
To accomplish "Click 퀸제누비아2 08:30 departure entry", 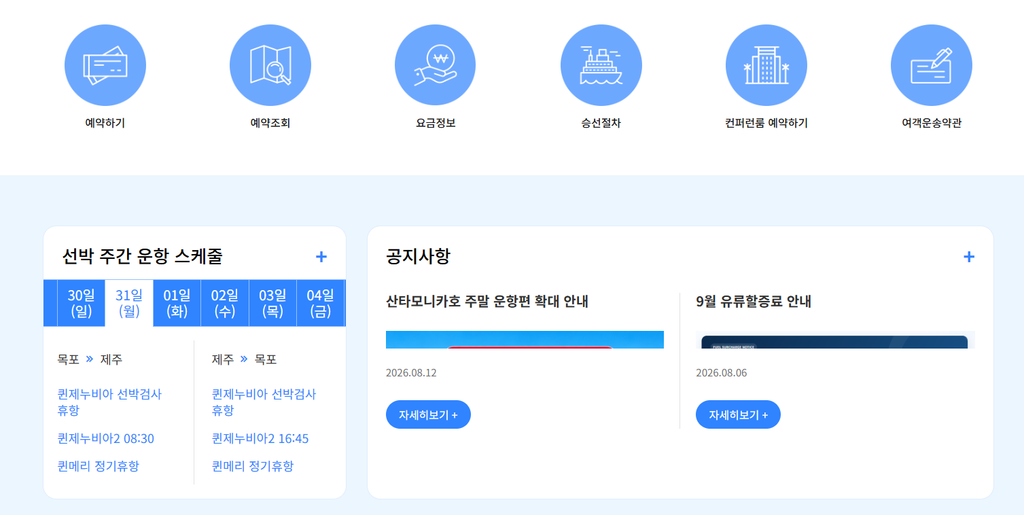I will [x=106, y=438].
